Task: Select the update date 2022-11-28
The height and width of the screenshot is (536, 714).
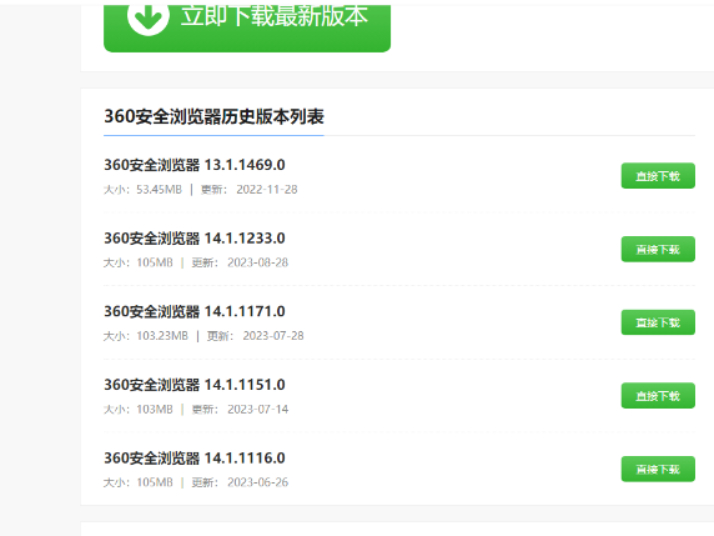Action: 267,189
